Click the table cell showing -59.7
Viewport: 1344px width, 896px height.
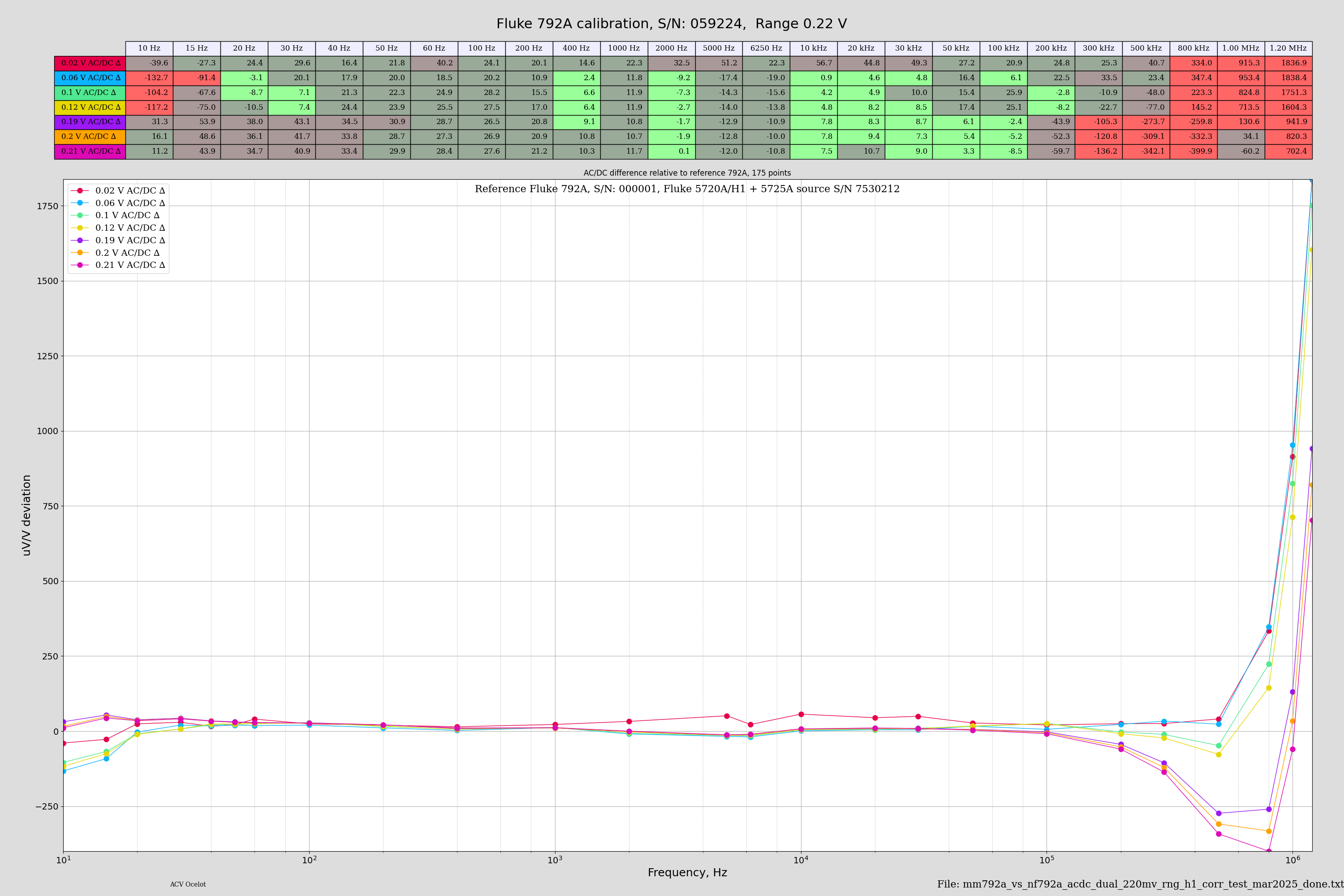(1051, 151)
